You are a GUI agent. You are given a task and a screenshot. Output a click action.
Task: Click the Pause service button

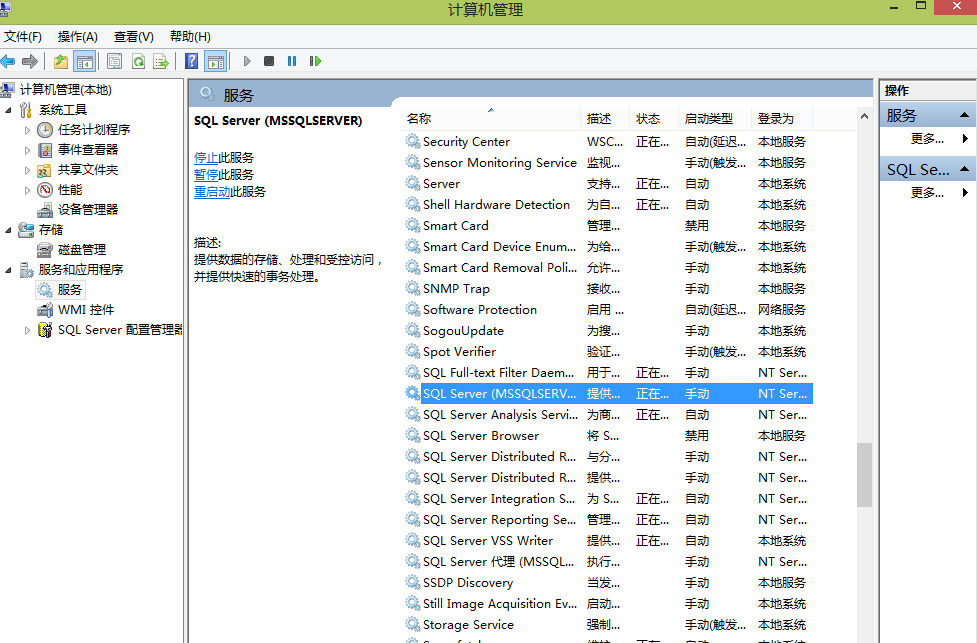point(292,61)
